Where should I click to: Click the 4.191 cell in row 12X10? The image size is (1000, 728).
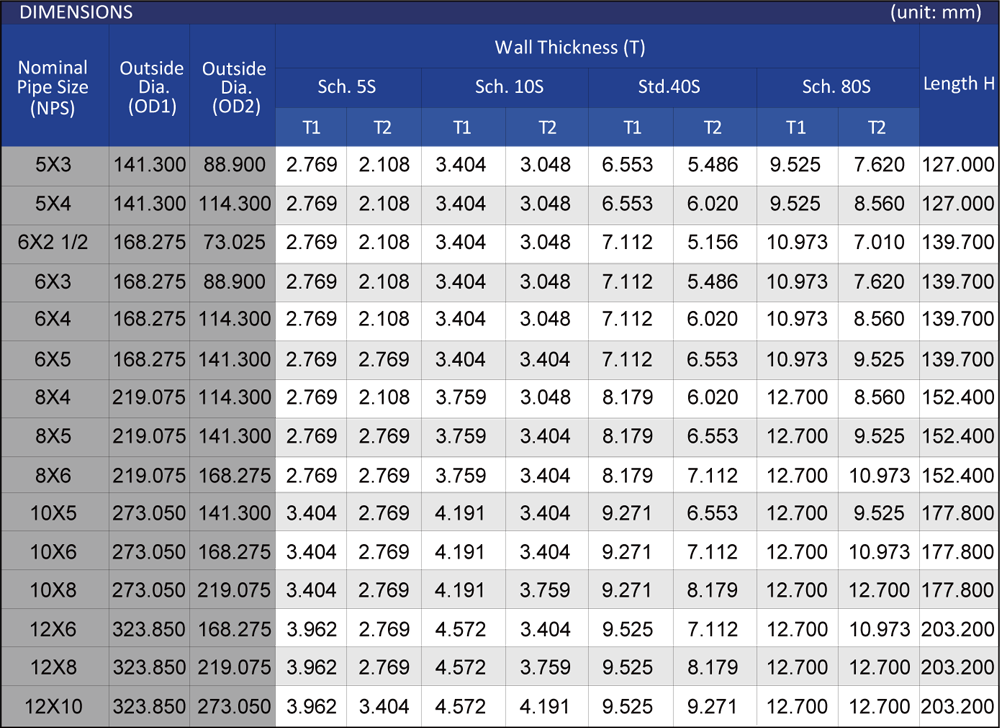pos(547,707)
